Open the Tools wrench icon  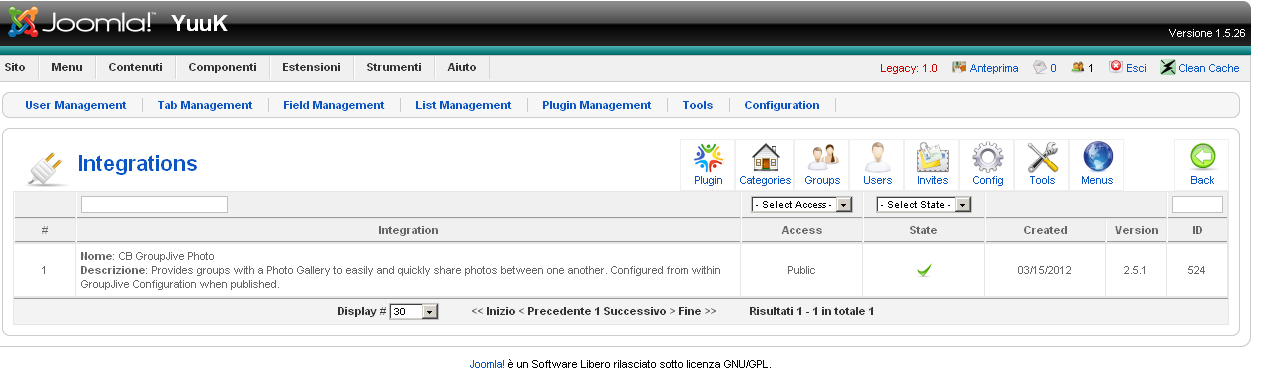click(x=1042, y=165)
